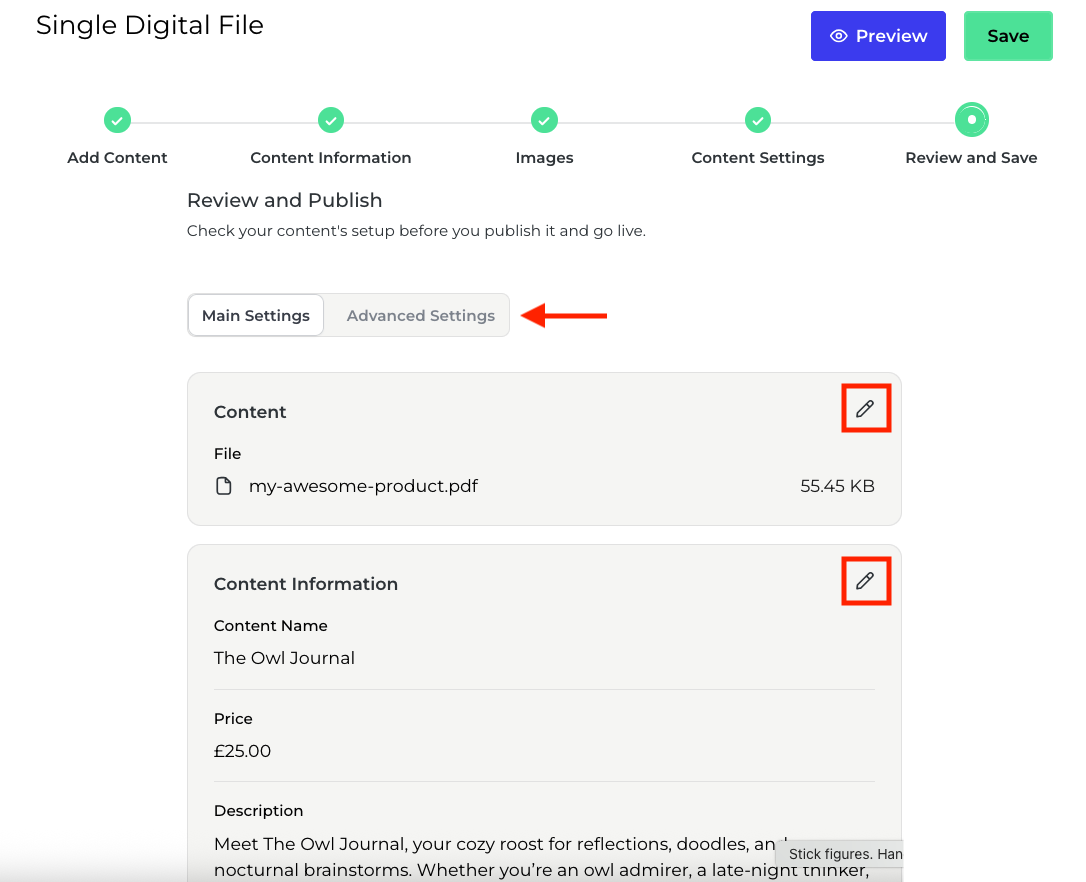Viewport: 1086px width, 882px height.
Task: Click the £25.00 price value
Action: (x=242, y=751)
